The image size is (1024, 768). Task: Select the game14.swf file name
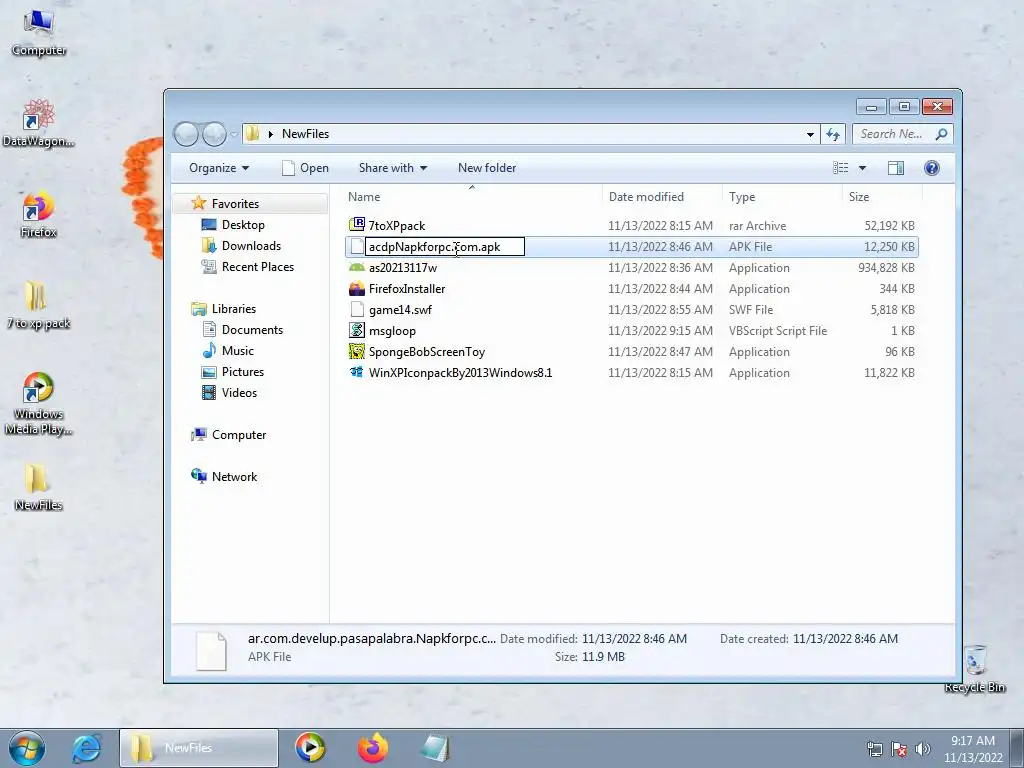pos(400,310)
